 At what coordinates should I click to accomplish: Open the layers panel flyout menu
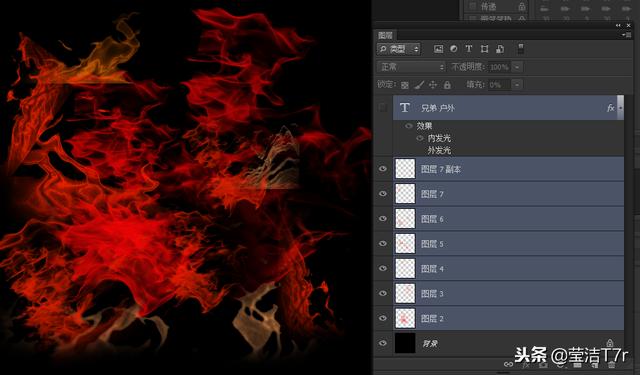point(626,35)
